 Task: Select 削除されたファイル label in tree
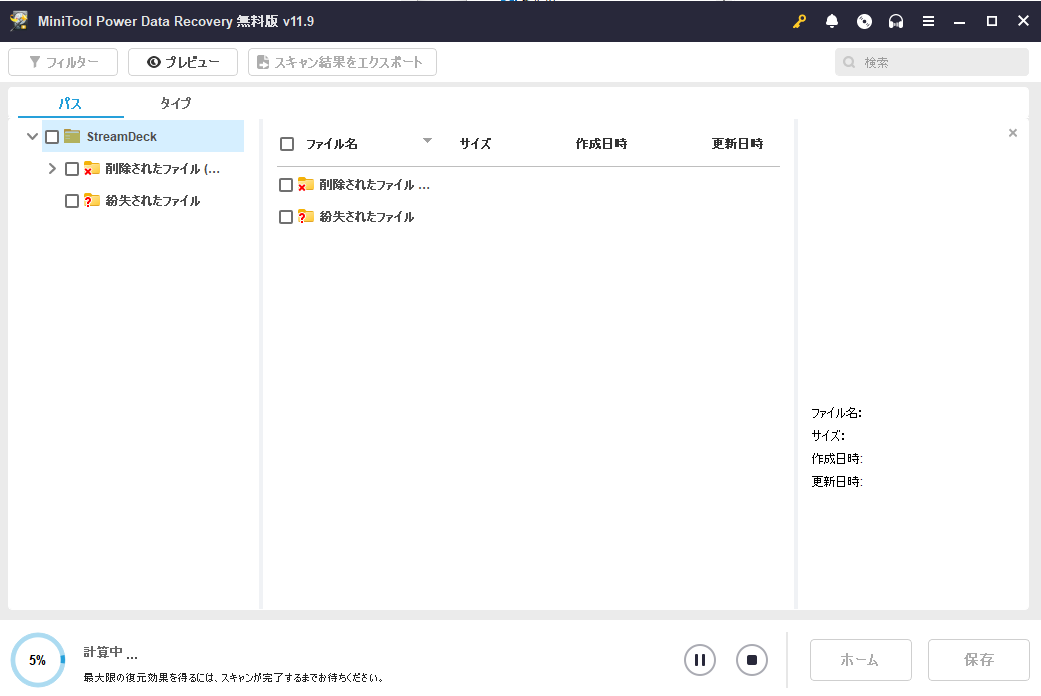point(162,169)
